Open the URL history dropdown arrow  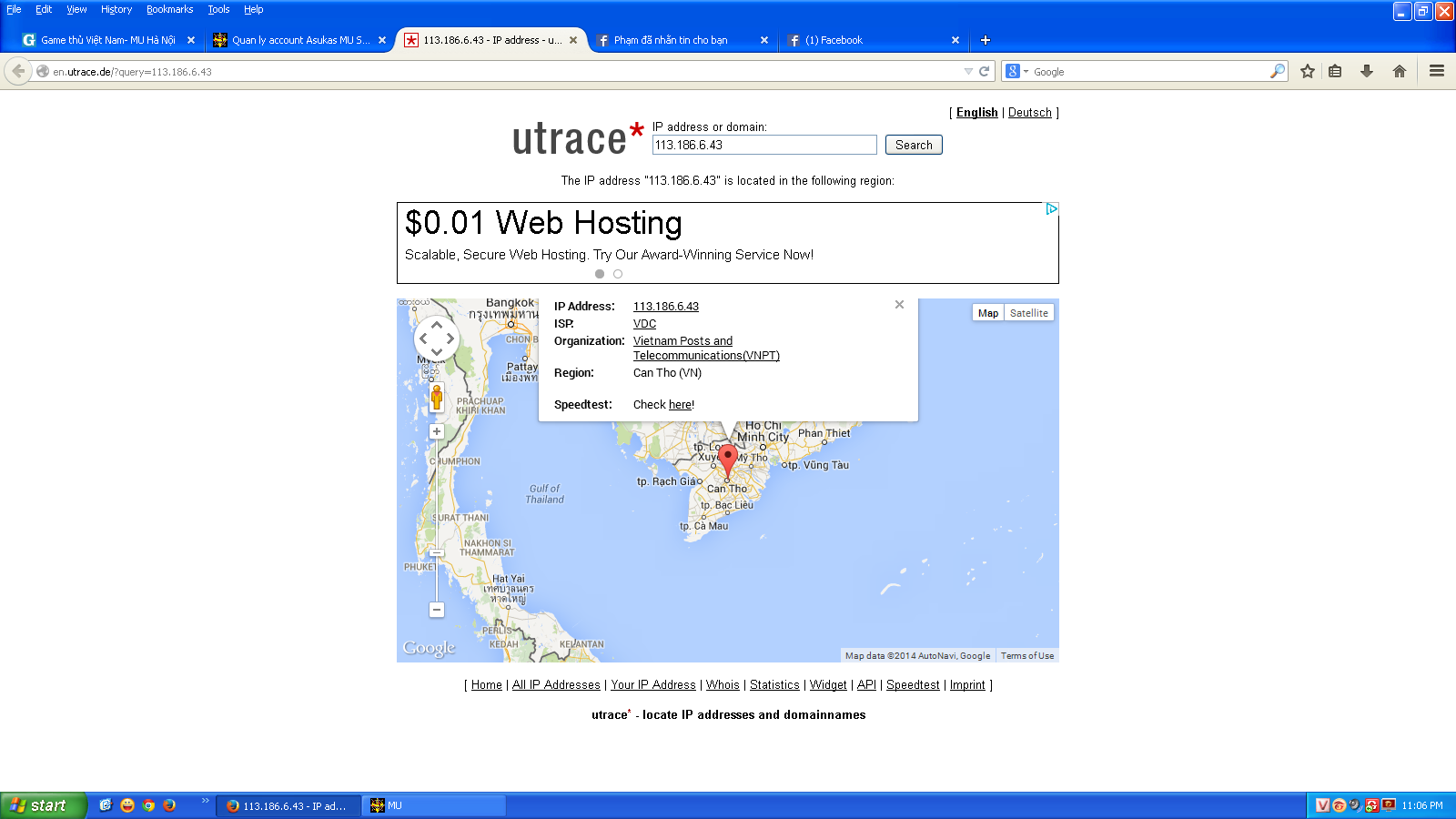(968, 71)
